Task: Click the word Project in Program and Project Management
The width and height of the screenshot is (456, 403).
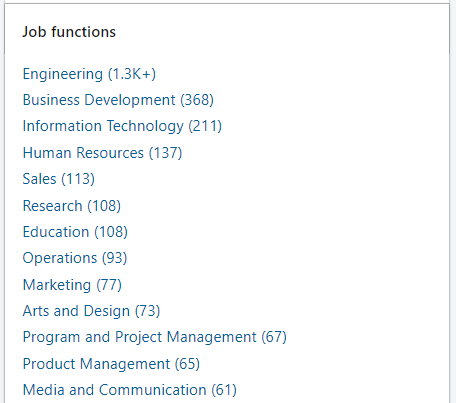Action: coord(139,337)
